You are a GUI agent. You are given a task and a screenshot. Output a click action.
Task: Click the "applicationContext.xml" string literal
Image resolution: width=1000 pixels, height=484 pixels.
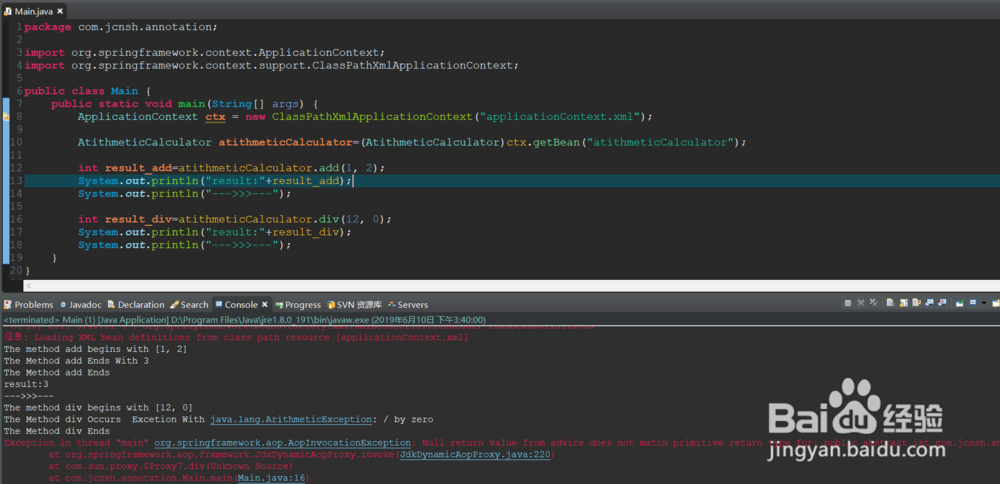pyautogui.click(x=560, y=117)
